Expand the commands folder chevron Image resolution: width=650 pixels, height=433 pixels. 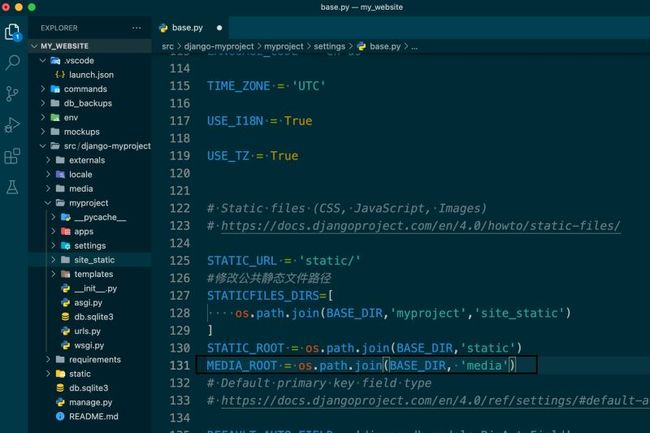tap(43, 89)
